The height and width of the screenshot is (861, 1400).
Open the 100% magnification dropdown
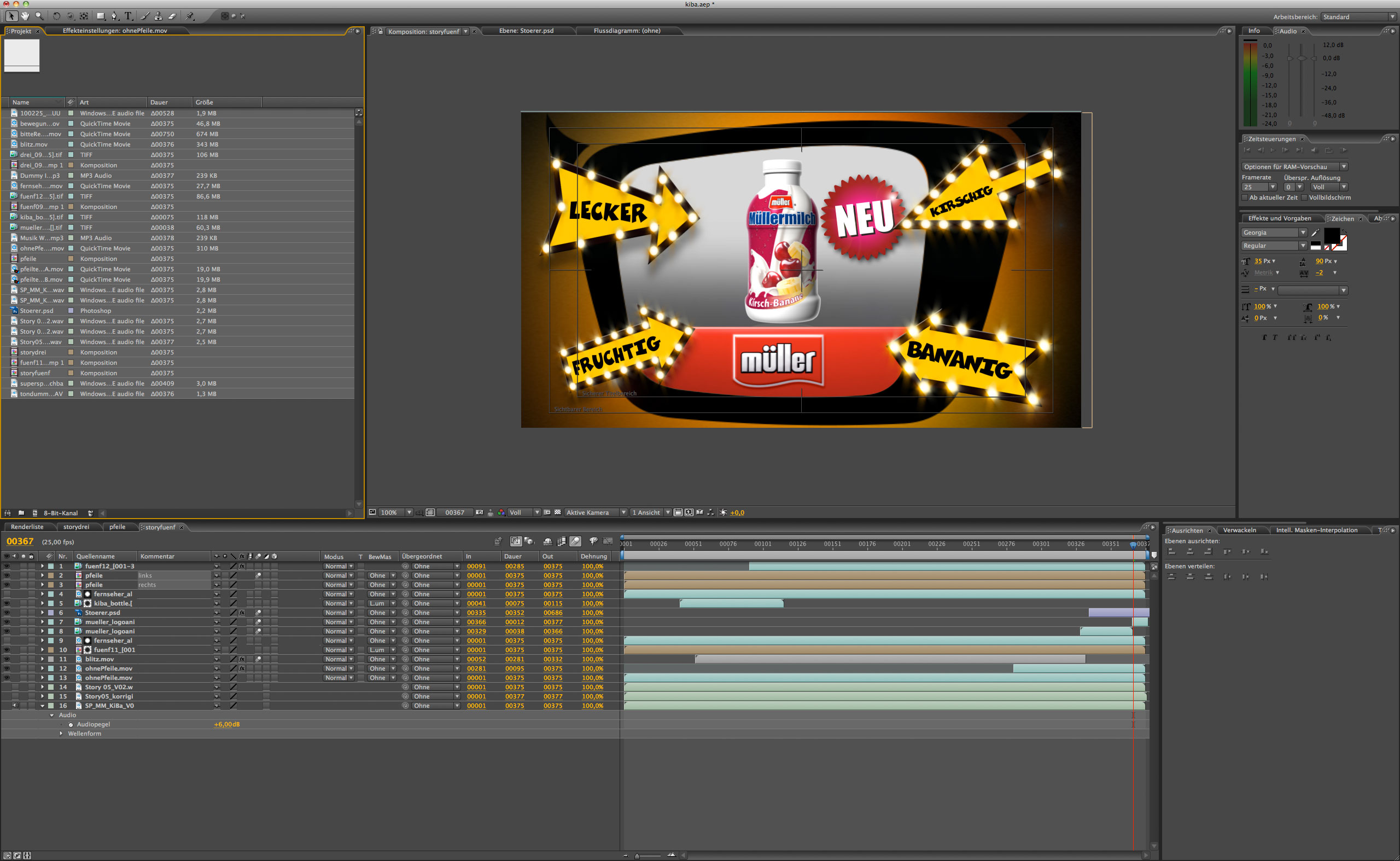(396, 513)
